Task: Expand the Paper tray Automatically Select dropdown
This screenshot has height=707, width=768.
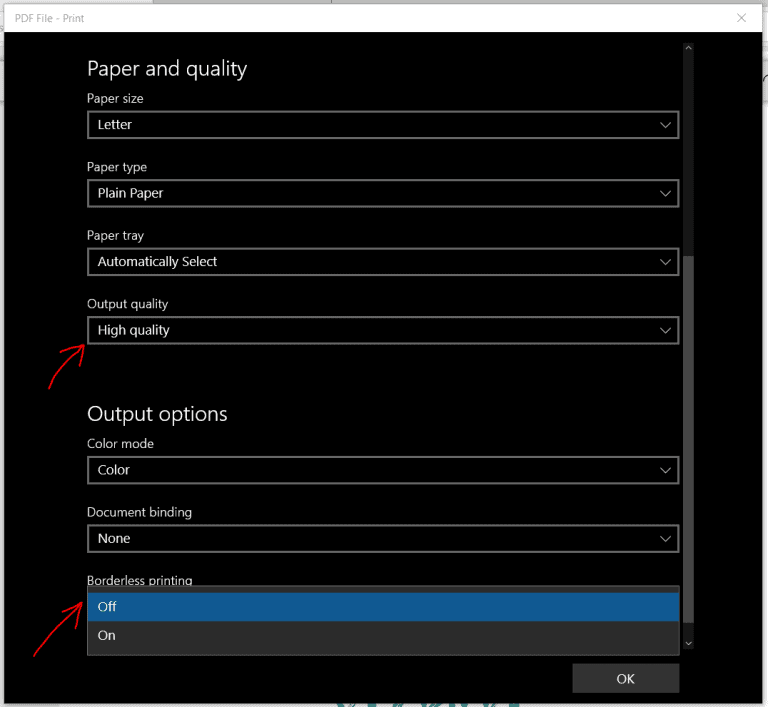Action: [383, 262]
